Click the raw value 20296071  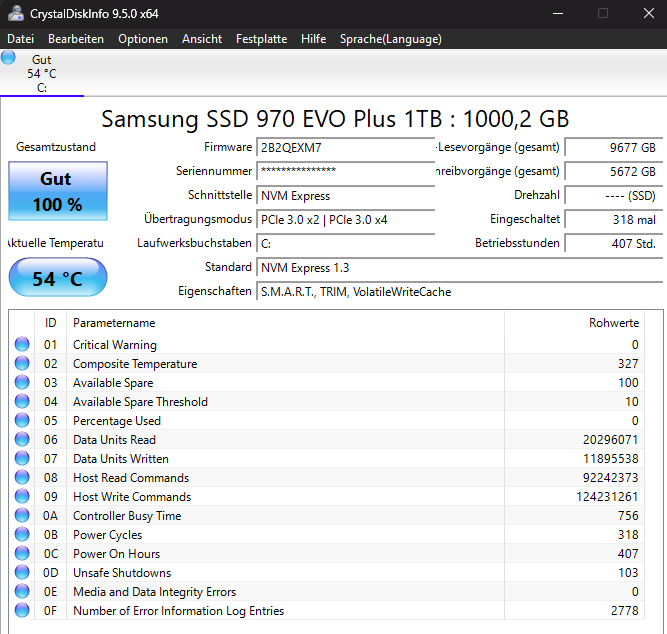610,440
